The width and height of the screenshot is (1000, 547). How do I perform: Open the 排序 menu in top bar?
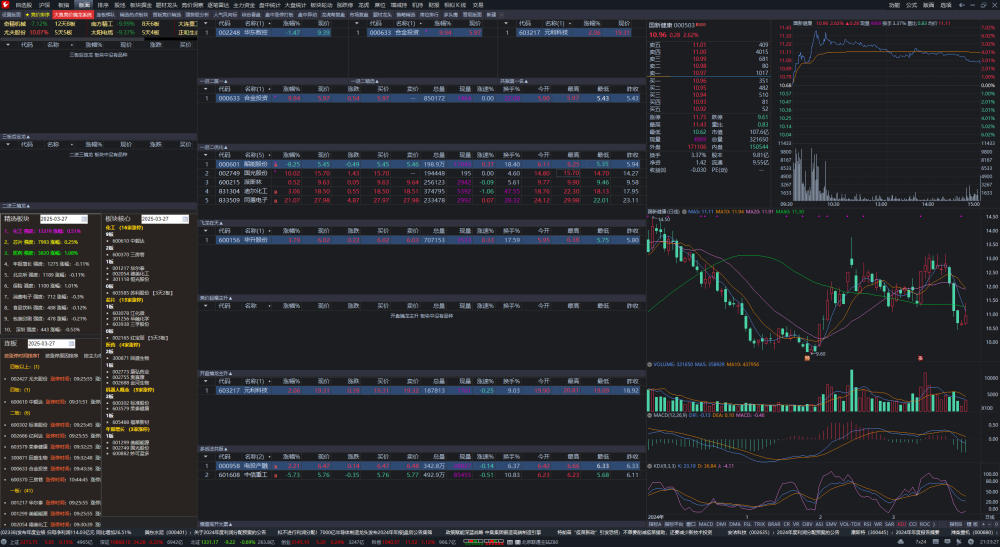[103, 4]
